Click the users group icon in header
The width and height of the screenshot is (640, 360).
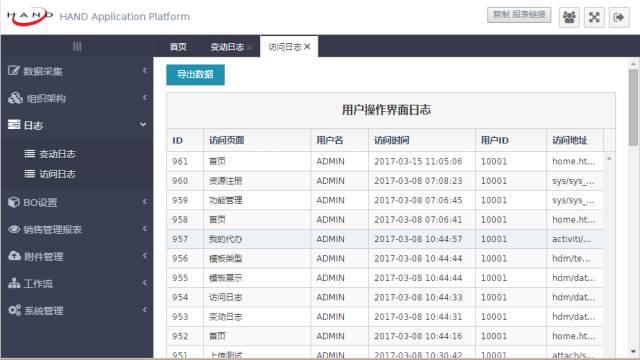click(x=569, y=17)
